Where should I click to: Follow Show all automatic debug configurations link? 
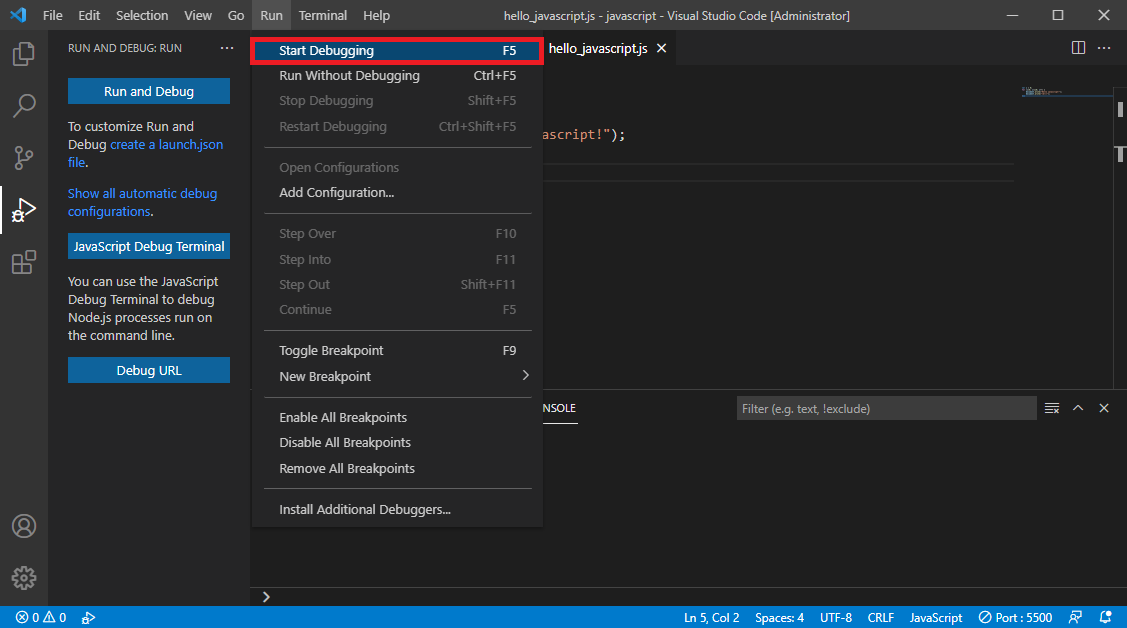(142, 203)
